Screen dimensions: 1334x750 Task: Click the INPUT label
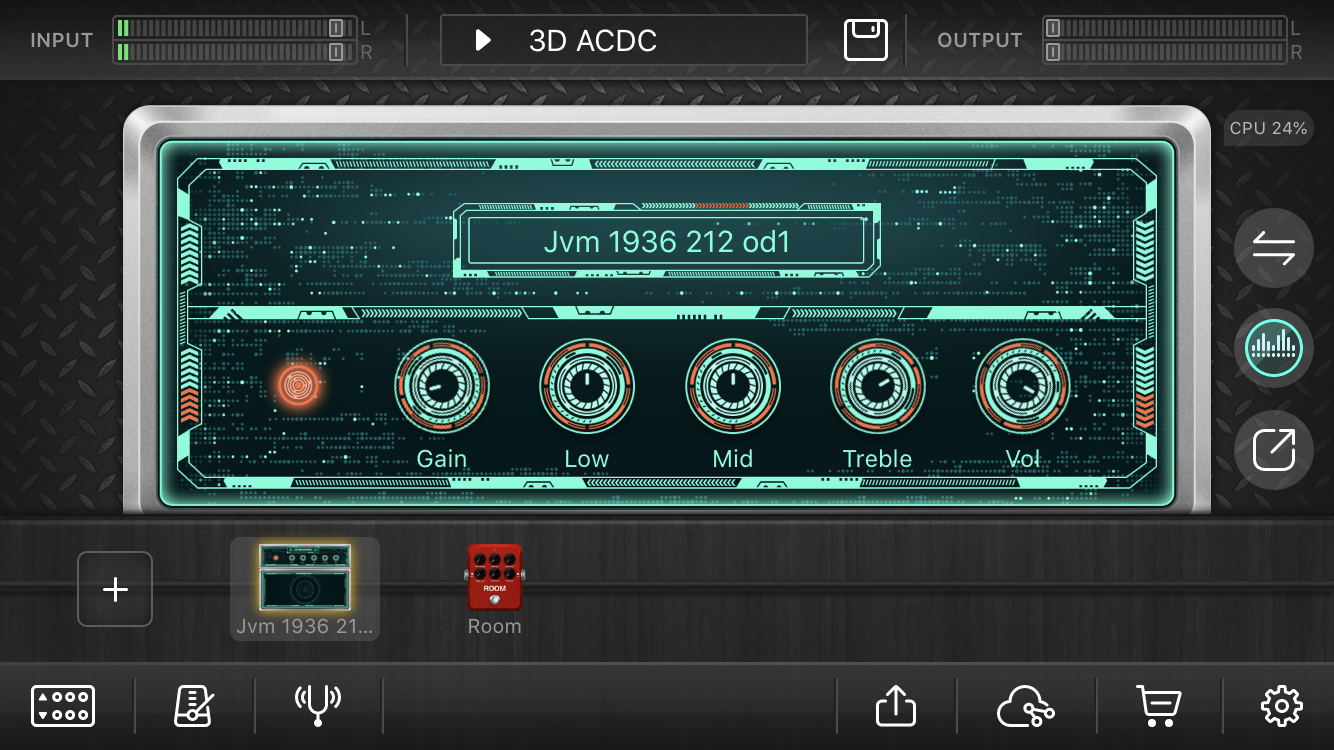pos(62,41)
